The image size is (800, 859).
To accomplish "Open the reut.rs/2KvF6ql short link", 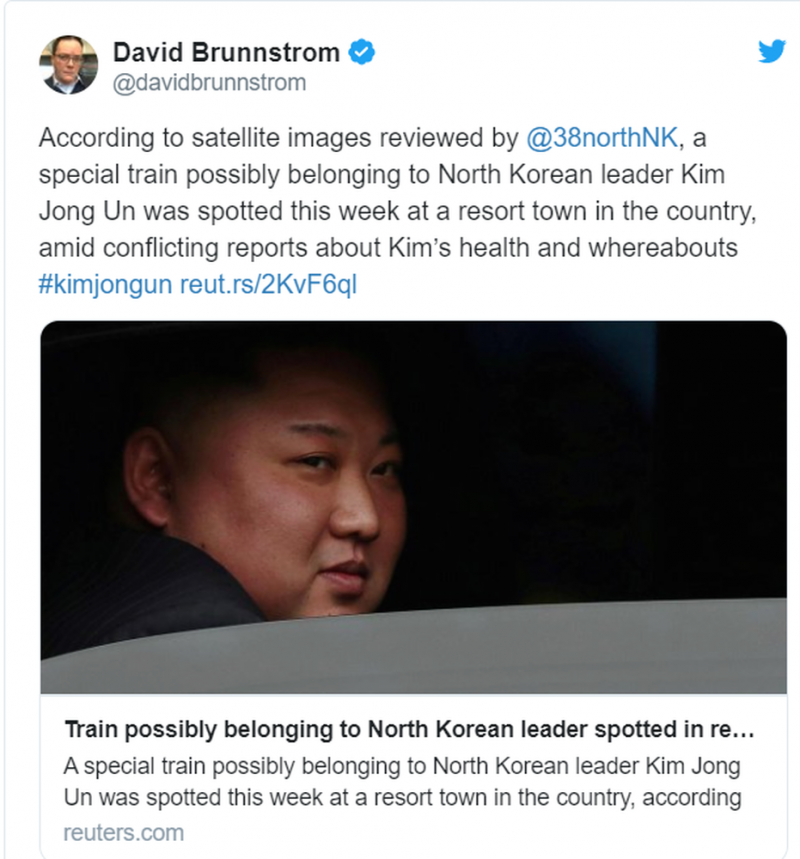I will [x=268, y=285].
